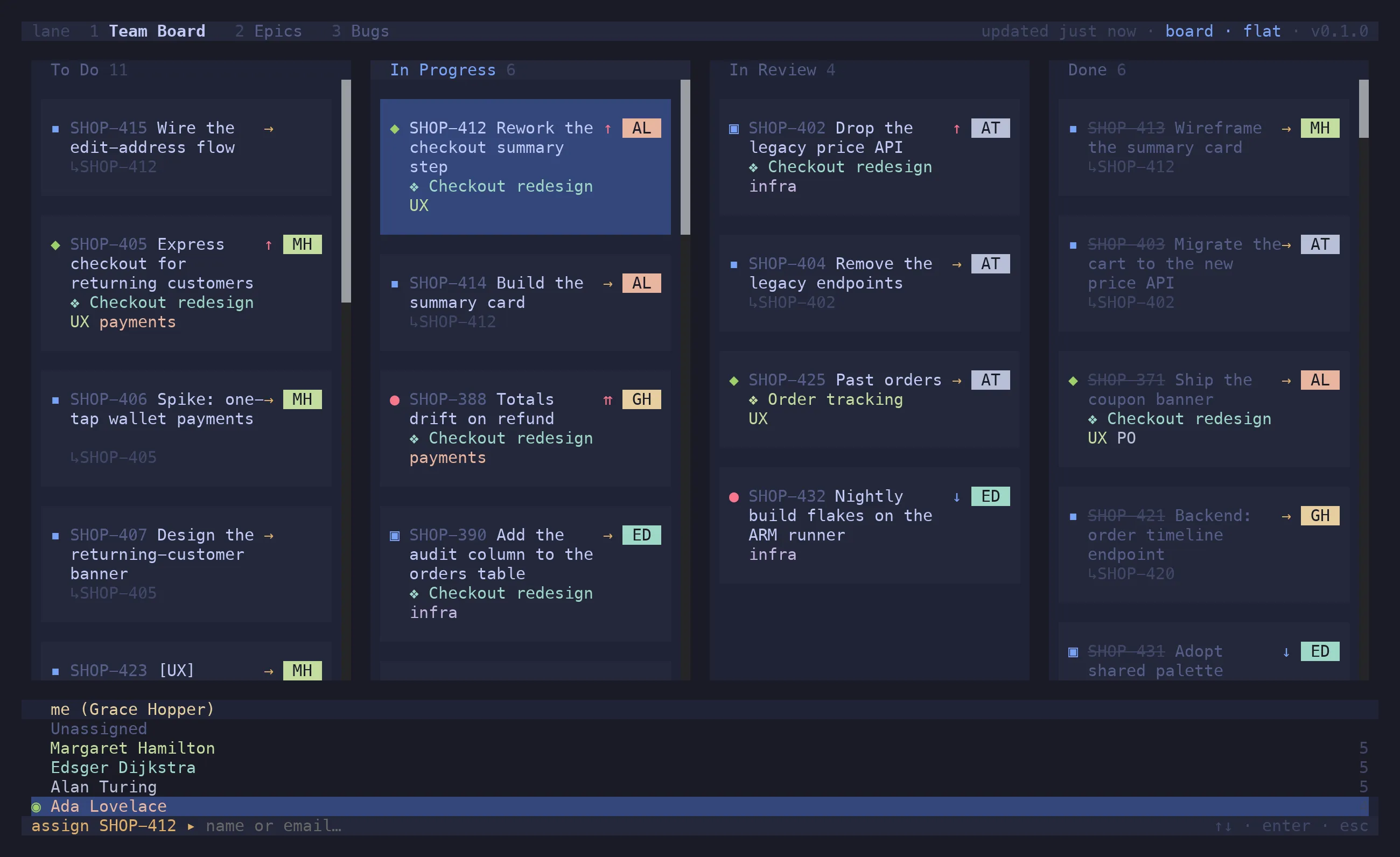Viewport: 1400px width, 857px height.
Task: Click the task icon on SHOP-404
Action: (733, 265)
